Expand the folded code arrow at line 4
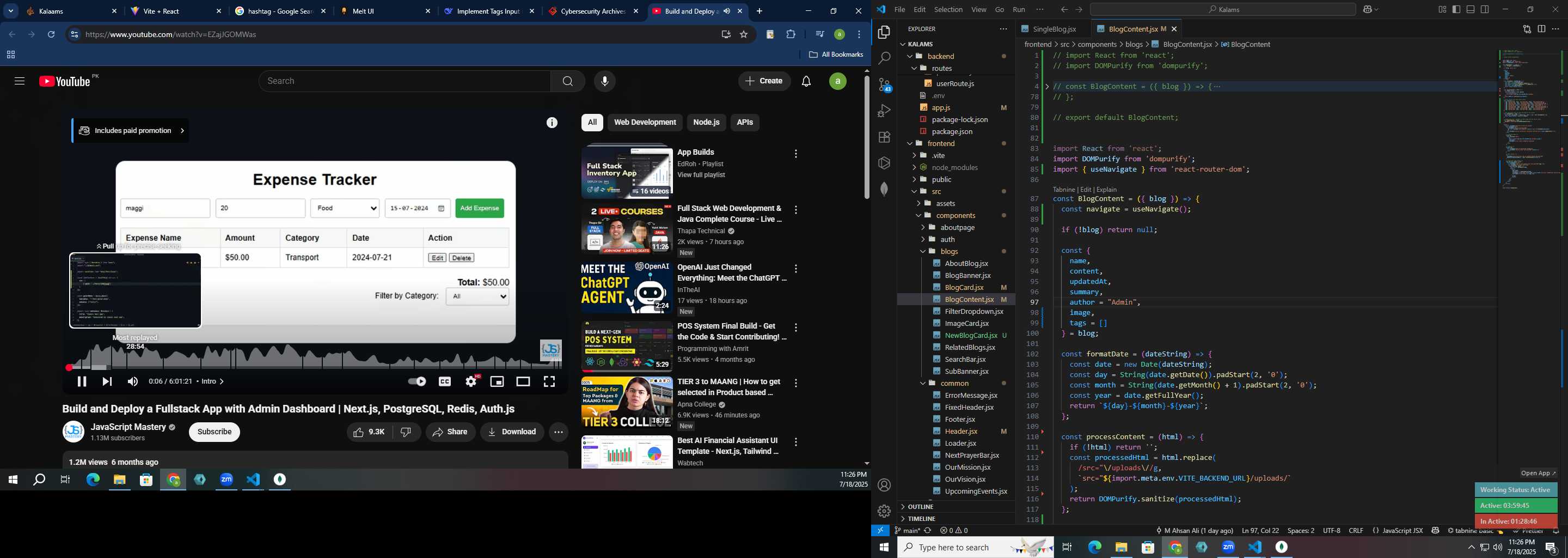 [1047, 87]
